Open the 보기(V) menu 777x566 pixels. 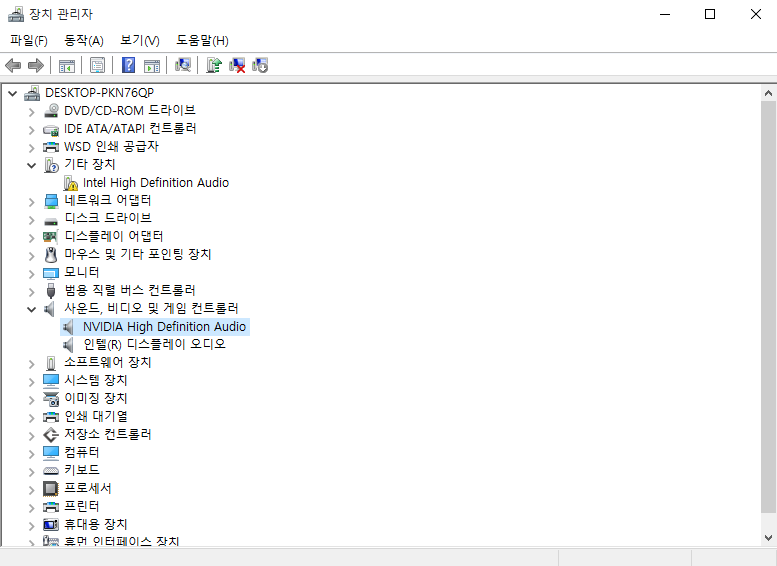point(140,40)
